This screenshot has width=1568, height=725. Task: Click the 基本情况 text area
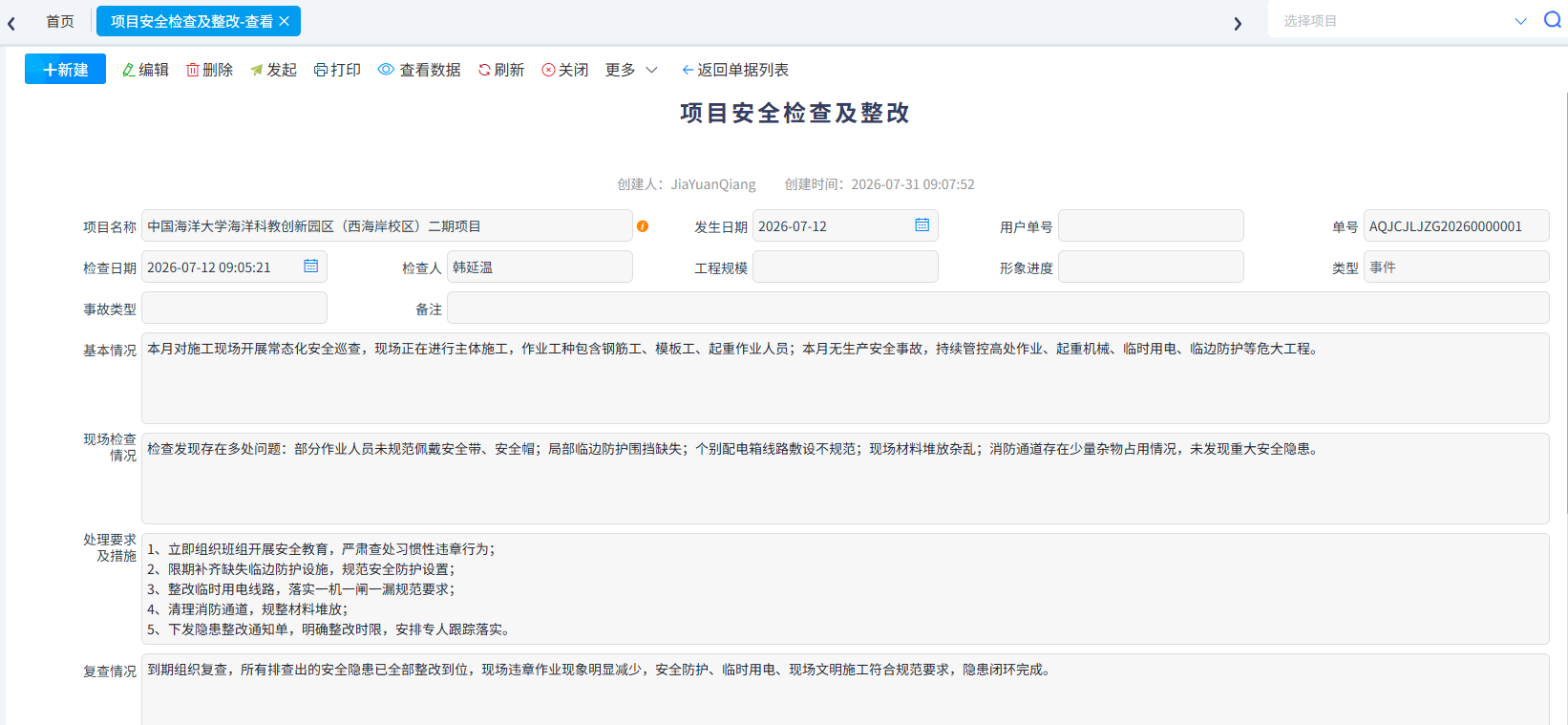(845, 378)
